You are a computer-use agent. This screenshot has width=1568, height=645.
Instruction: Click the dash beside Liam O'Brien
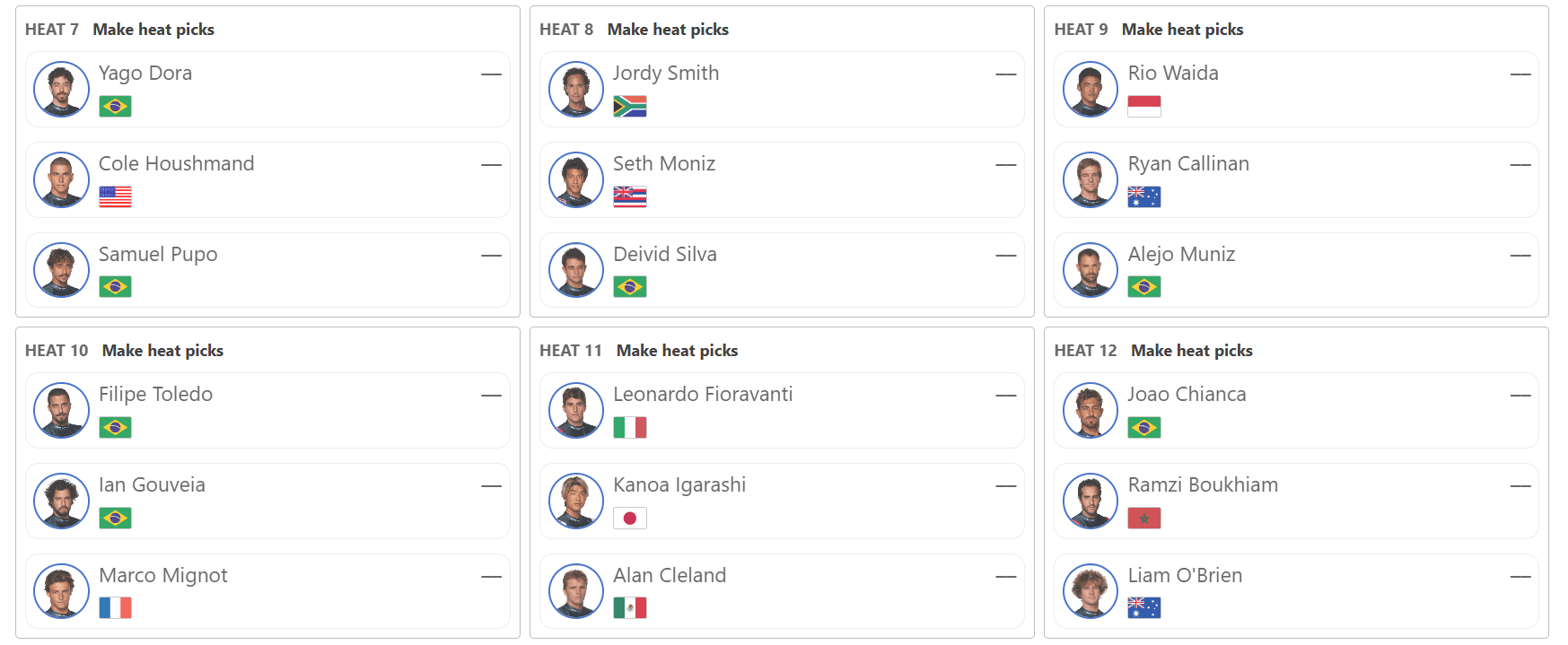click(1520, 577)
